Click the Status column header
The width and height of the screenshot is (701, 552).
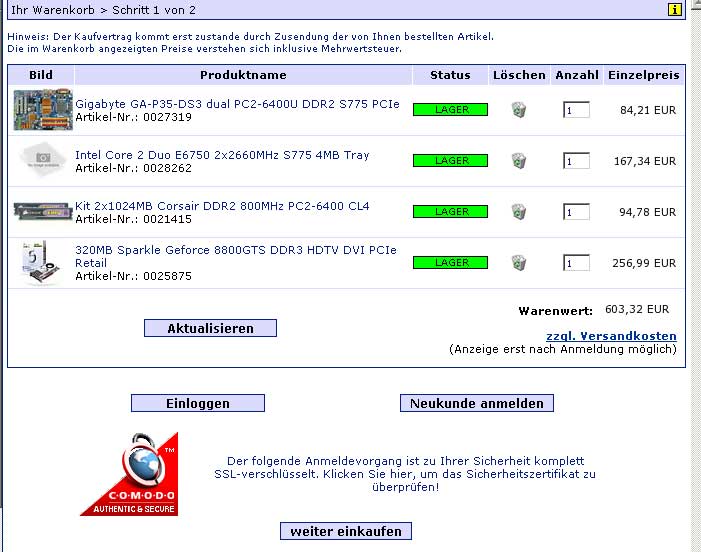[x=450, y=75]
